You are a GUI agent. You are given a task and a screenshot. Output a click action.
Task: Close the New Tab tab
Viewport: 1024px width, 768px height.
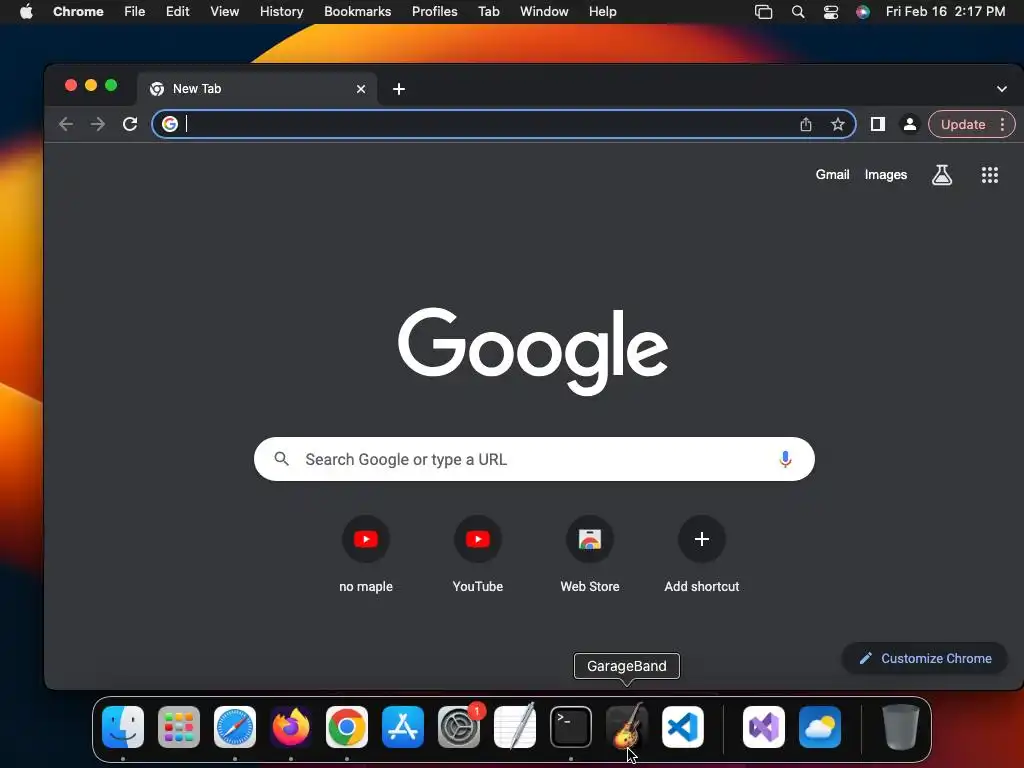tap(361, 89)
